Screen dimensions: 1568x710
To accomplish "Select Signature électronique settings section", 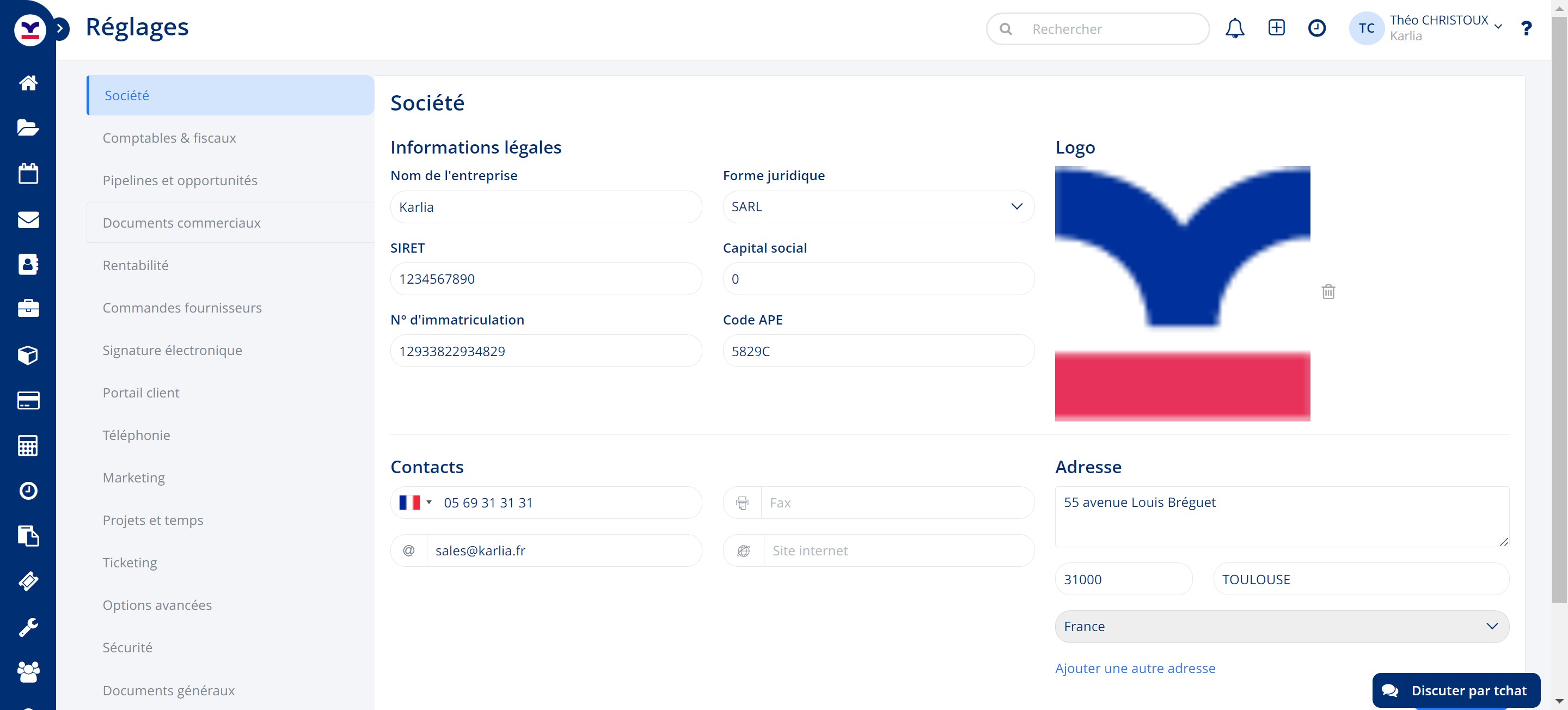I will coord(172,350).
